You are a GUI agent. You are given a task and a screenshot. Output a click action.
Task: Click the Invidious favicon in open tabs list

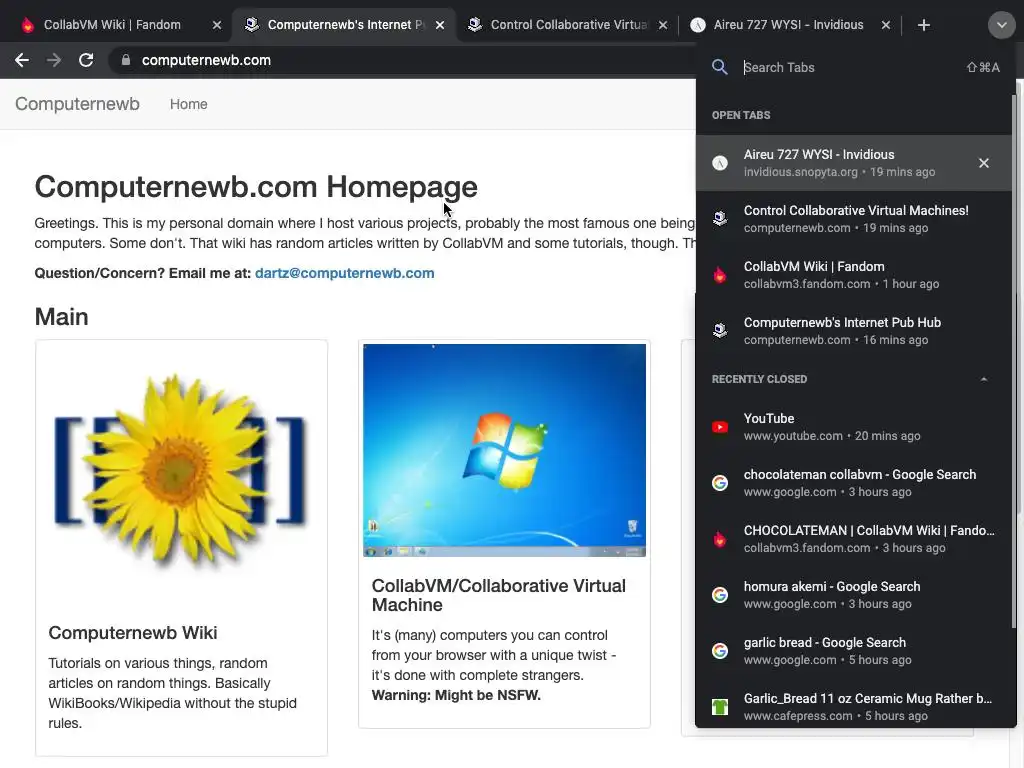tap(720, 163)
